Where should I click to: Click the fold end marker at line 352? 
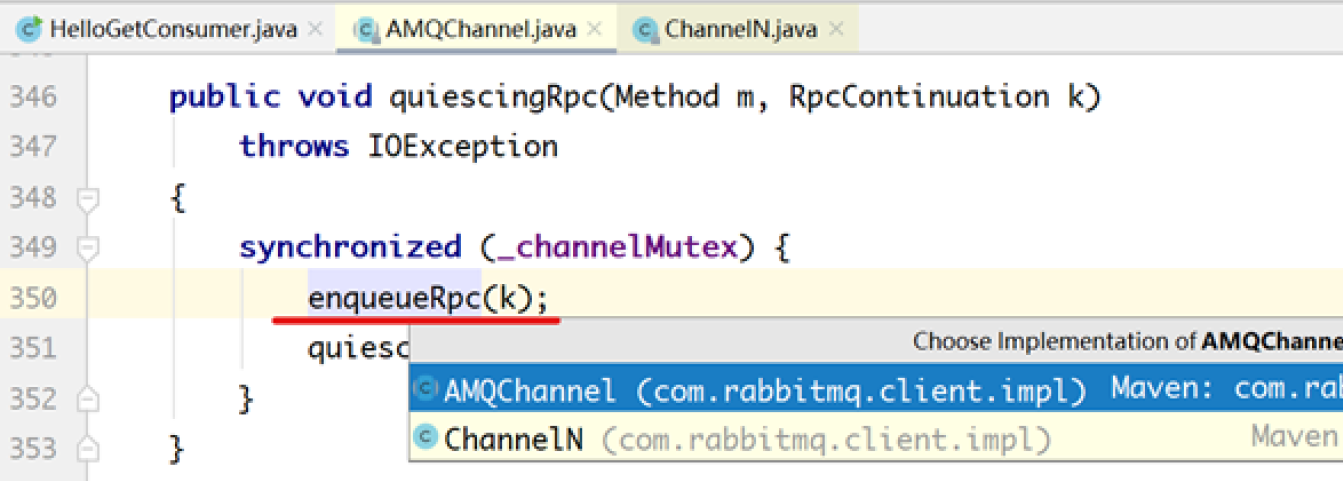pos(89,399)
